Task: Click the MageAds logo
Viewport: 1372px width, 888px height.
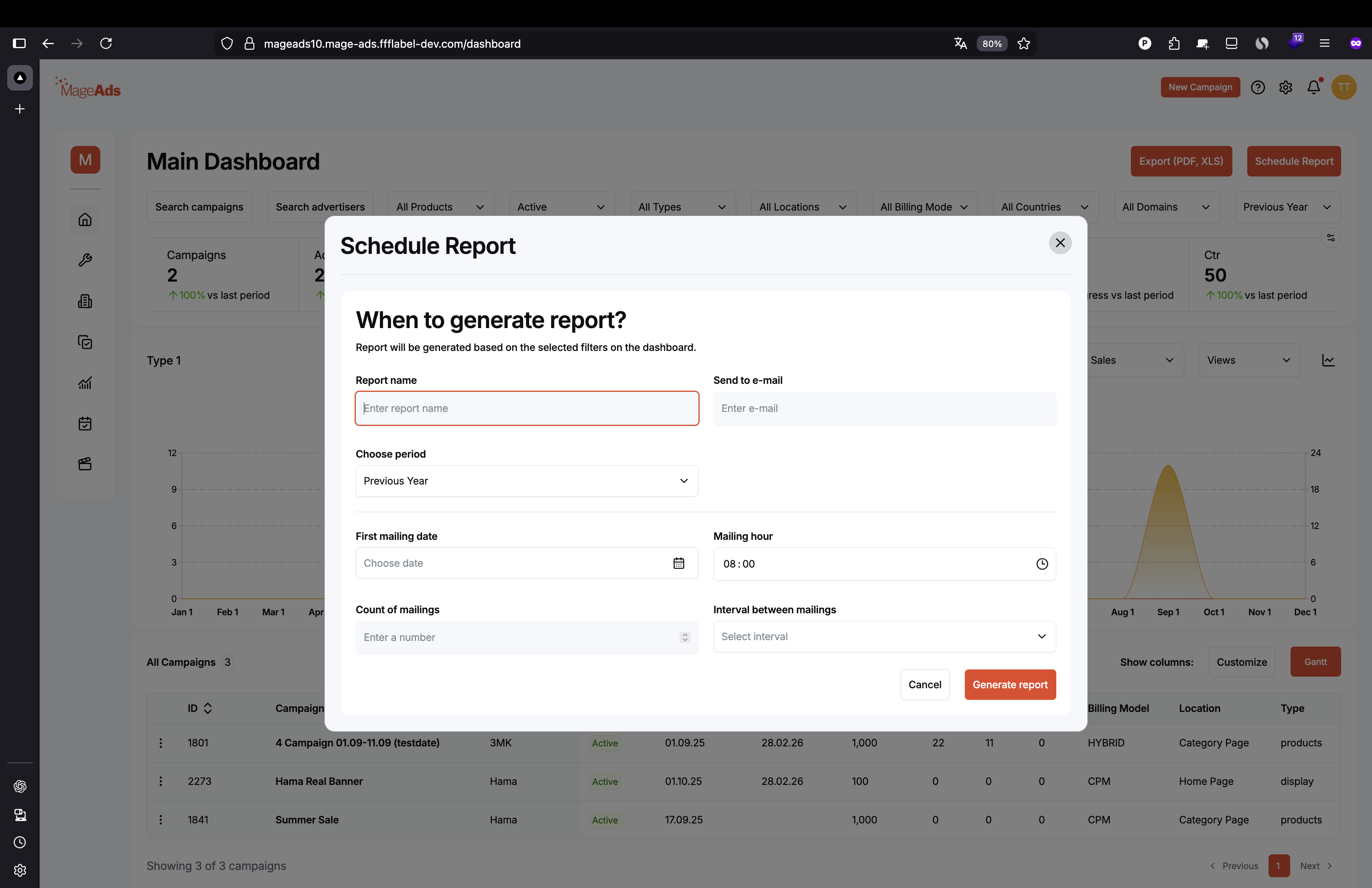Action: click(x=87, y=87)
